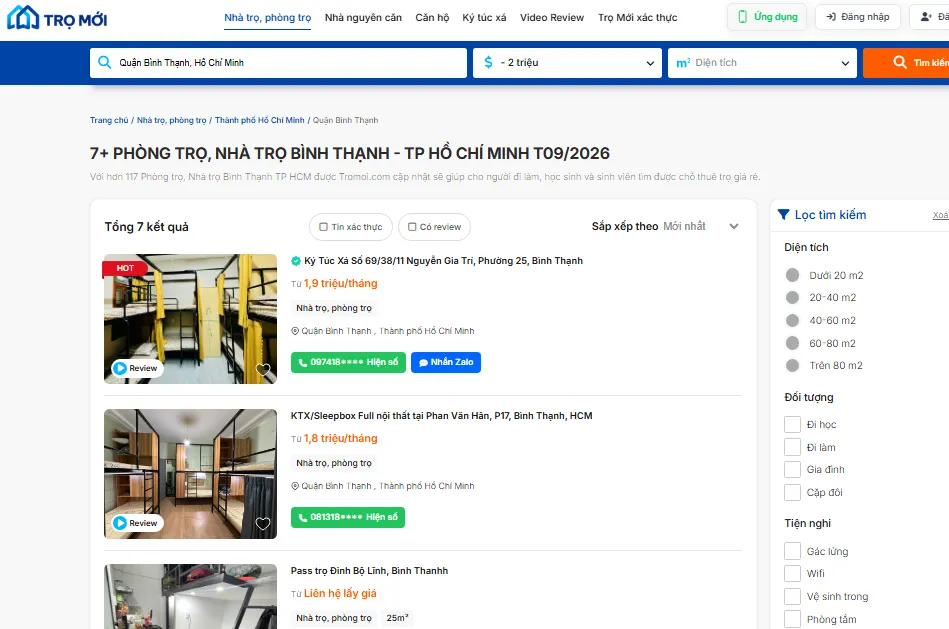
Task: Open Nhà nguyên căn menu
Action: click(363, 18)
